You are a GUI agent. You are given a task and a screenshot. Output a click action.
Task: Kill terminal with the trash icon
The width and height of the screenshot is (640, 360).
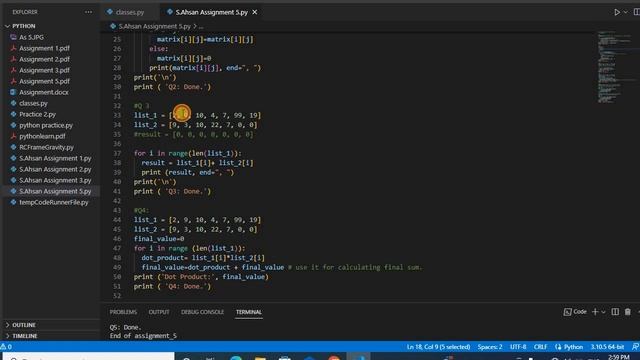[628, 312]
